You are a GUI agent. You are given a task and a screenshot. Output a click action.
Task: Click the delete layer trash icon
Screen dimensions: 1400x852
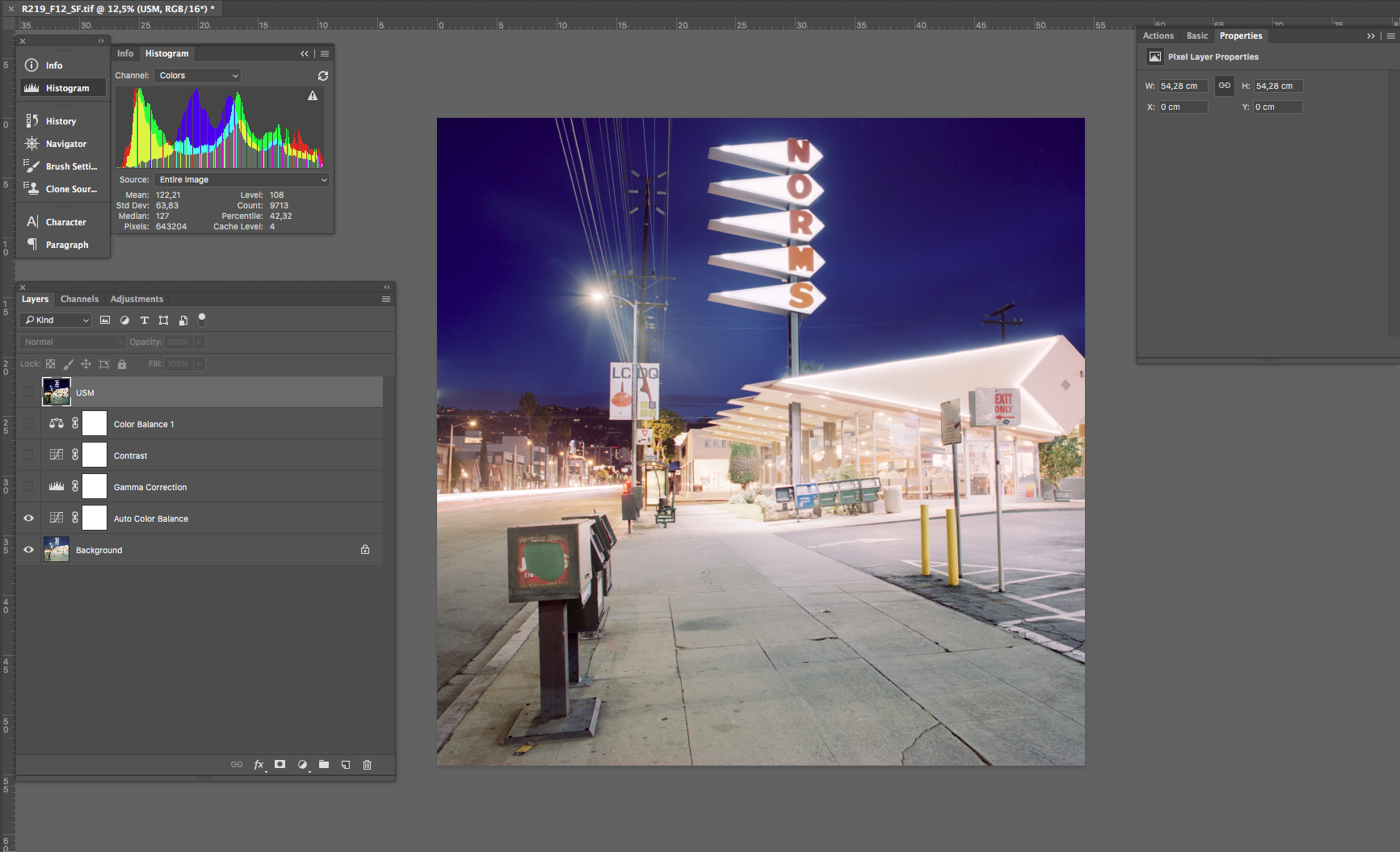click(x=367, y=765)
